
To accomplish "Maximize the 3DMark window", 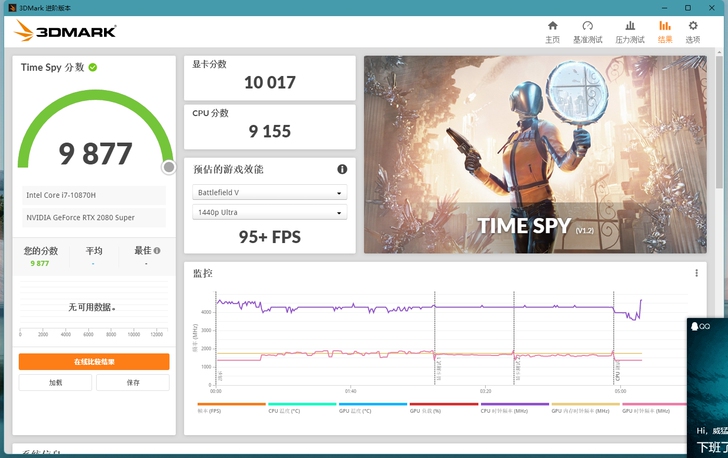I will pyautogui.click(x=688, y=8).
